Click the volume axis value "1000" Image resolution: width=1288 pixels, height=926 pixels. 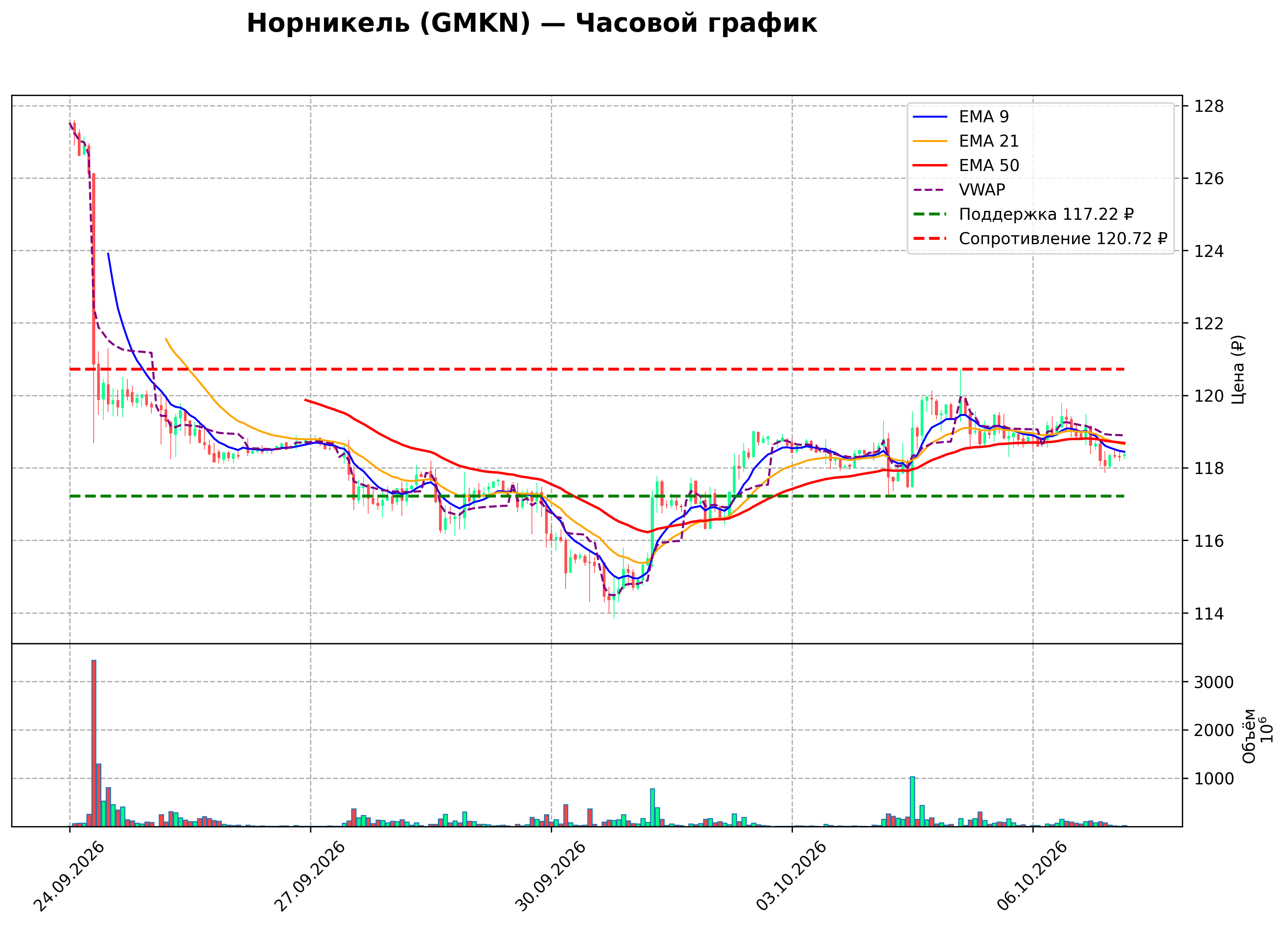click(1214, 779)
